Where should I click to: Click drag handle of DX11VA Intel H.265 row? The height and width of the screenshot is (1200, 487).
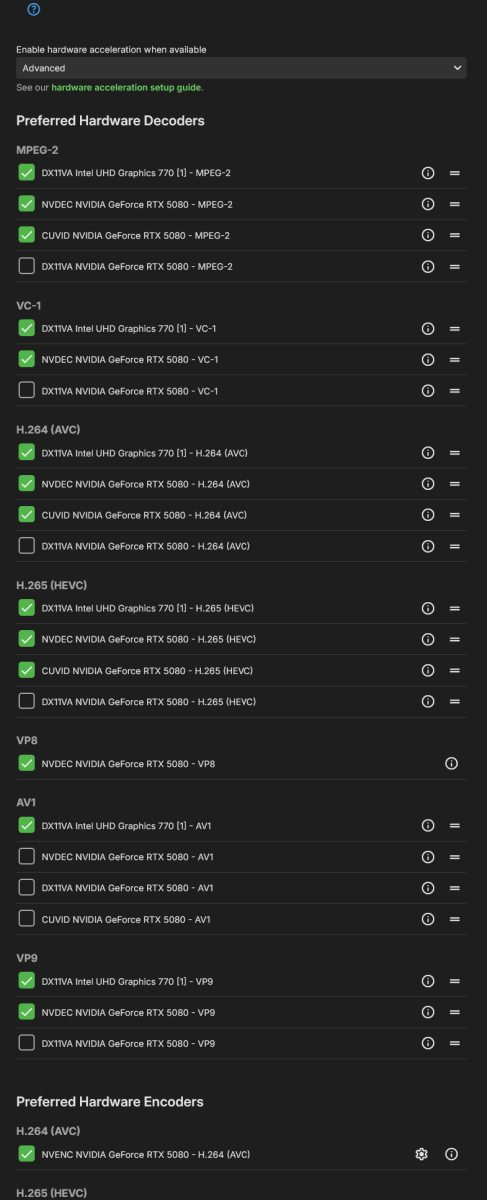(454, 608)
